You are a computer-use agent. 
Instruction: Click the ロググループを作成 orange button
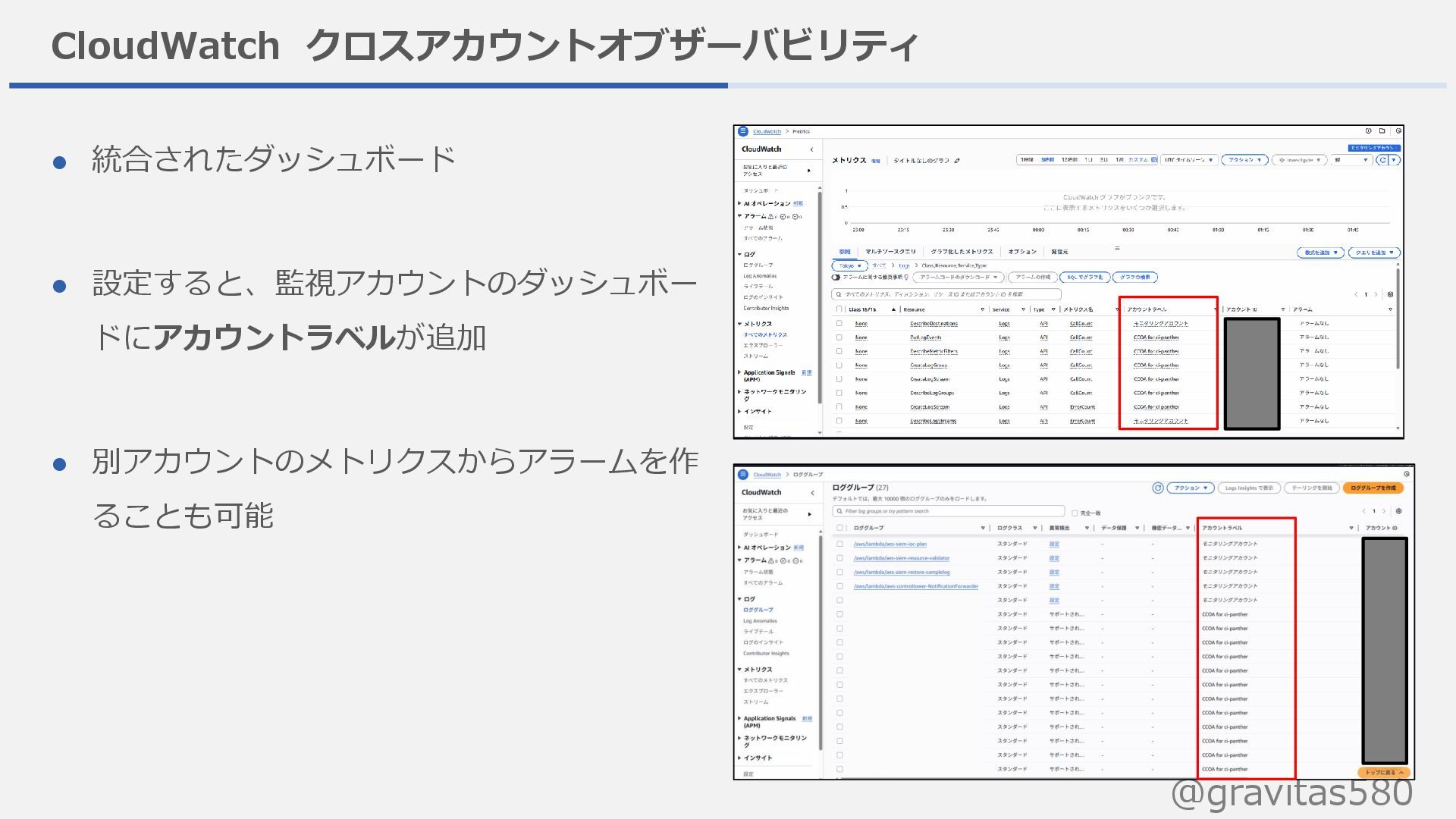[1373, 488]
